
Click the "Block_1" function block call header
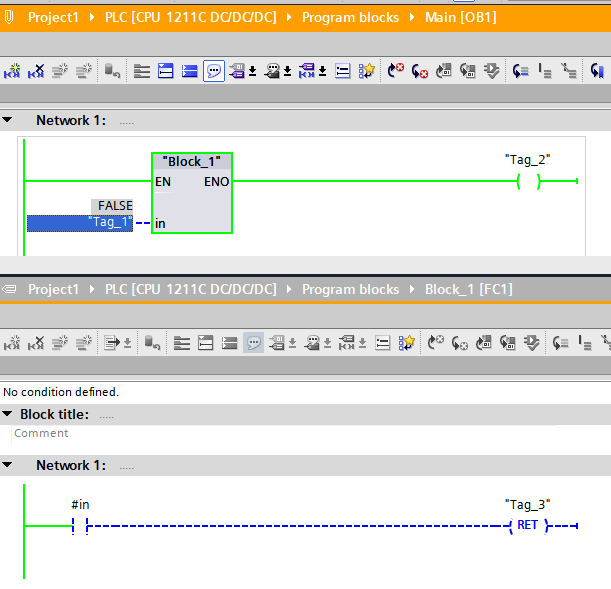192,161
